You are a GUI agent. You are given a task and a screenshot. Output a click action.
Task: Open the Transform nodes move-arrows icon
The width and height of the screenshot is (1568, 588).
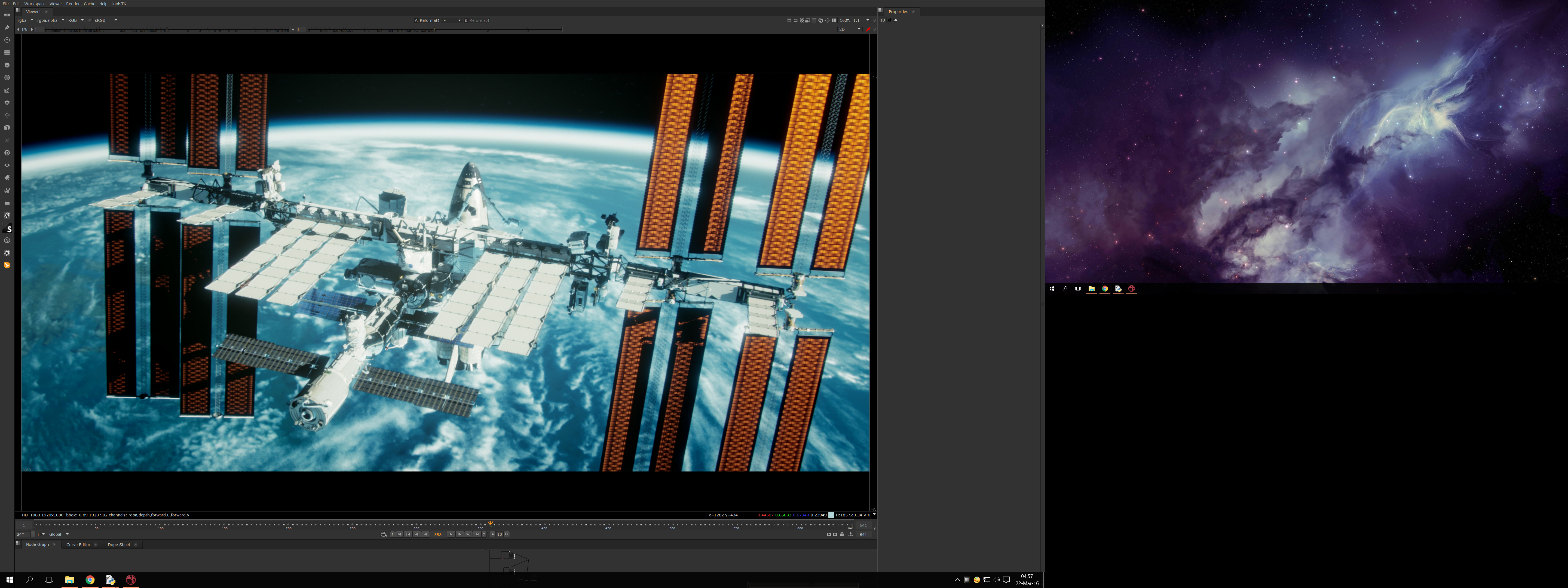7,115
